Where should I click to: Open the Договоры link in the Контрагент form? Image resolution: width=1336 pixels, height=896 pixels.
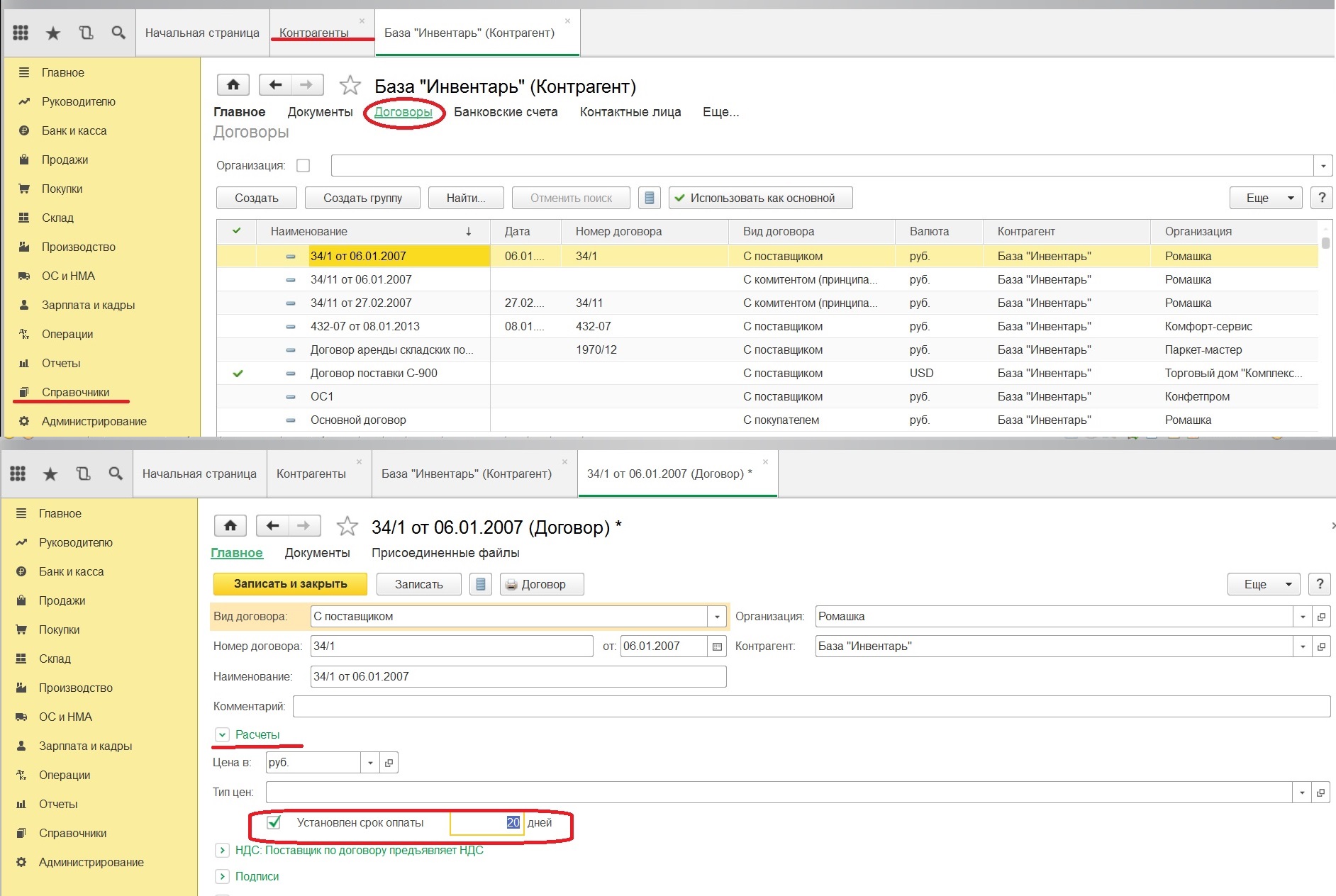(403, 112)
